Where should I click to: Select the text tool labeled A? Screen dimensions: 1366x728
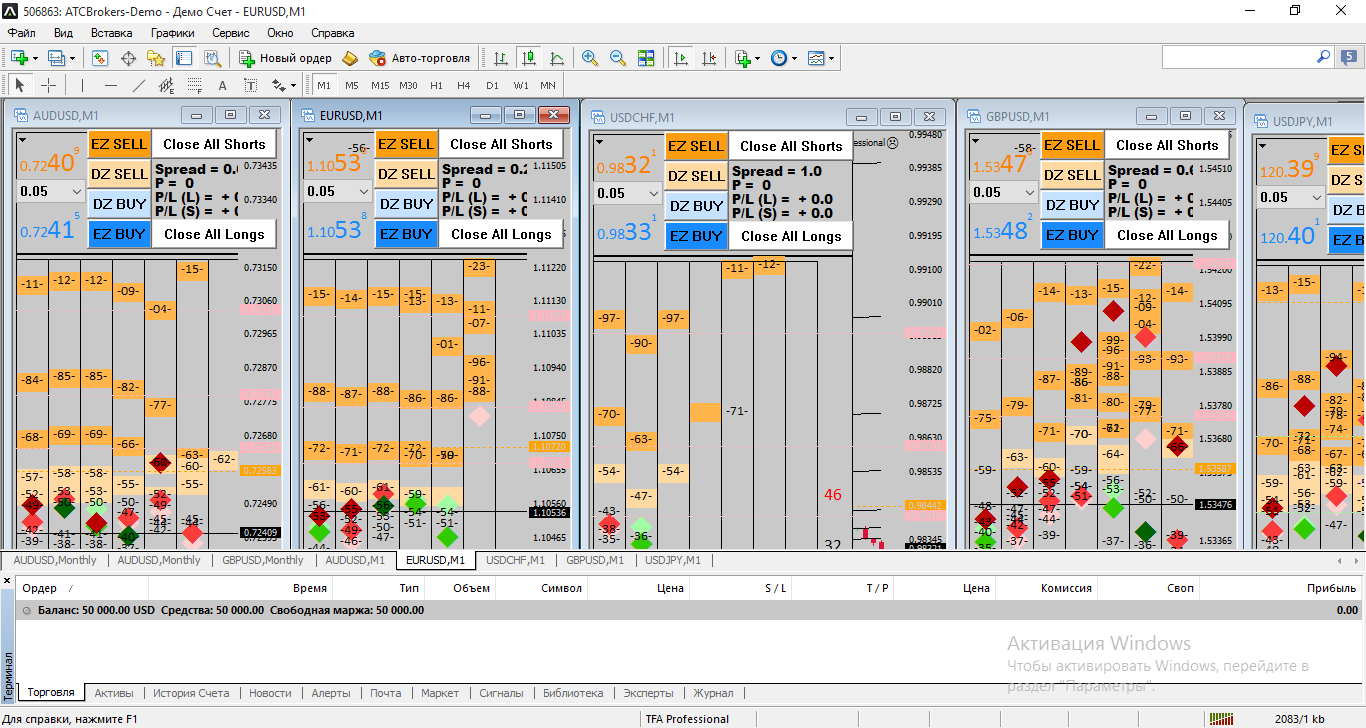click(x=222, y=86)
